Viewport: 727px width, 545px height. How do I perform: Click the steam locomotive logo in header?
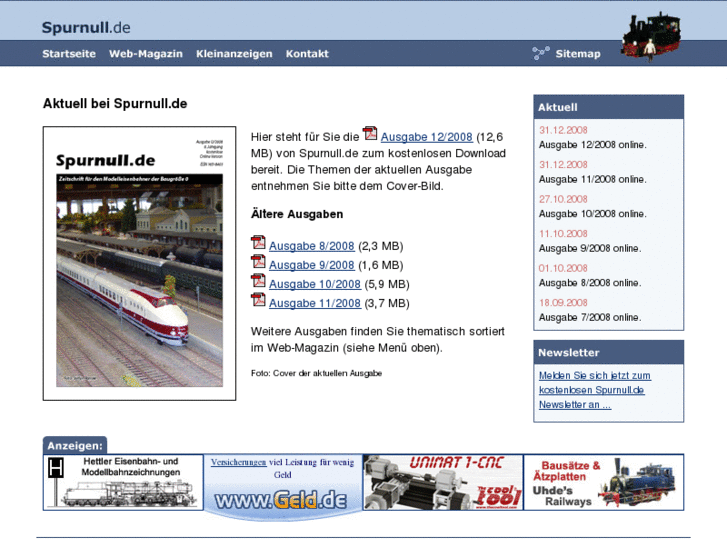652,36
